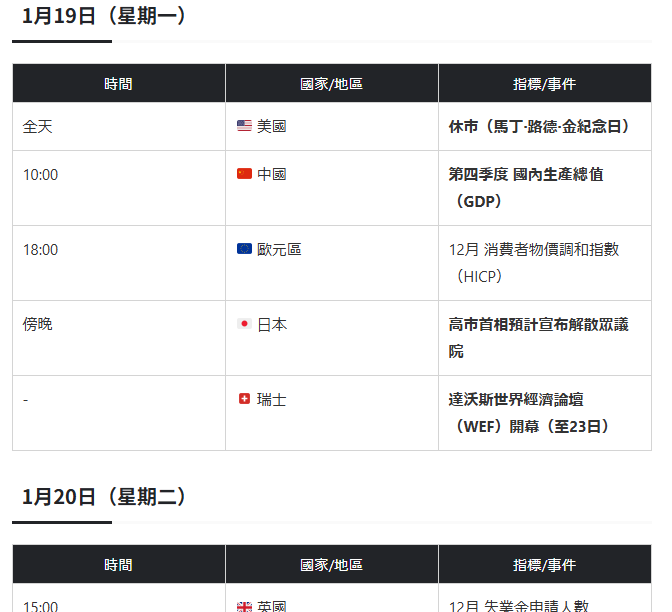Click the China flag icon
672x612 pixels.
tap(244, 174)
